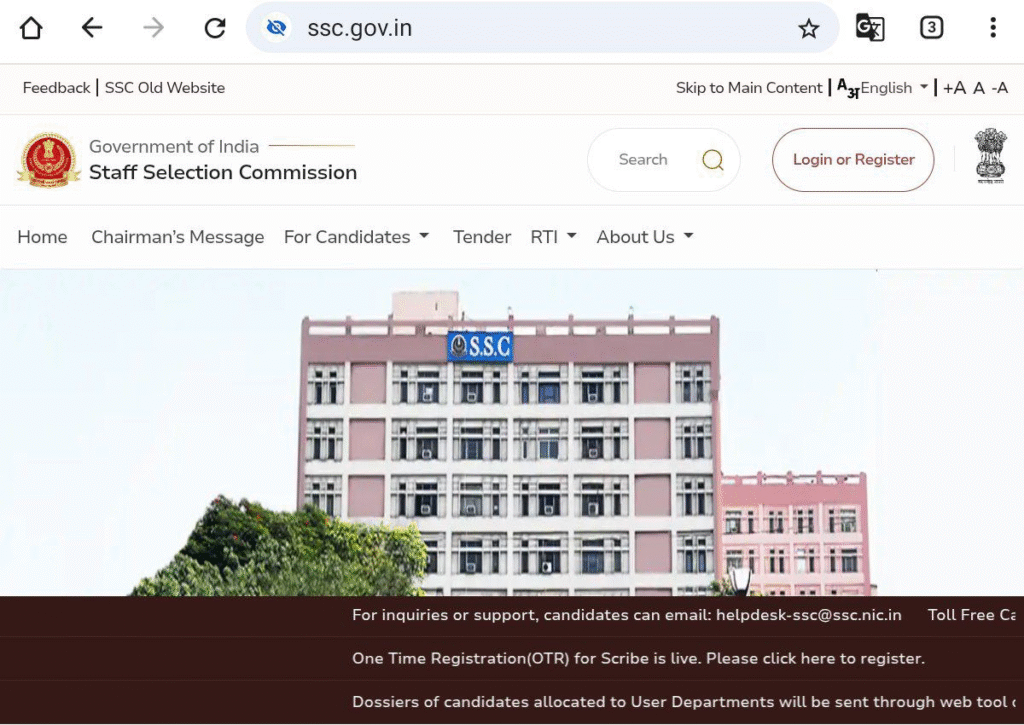Expand the For Candidates menu
1024x725 pixels.
[x=357, y=236]
